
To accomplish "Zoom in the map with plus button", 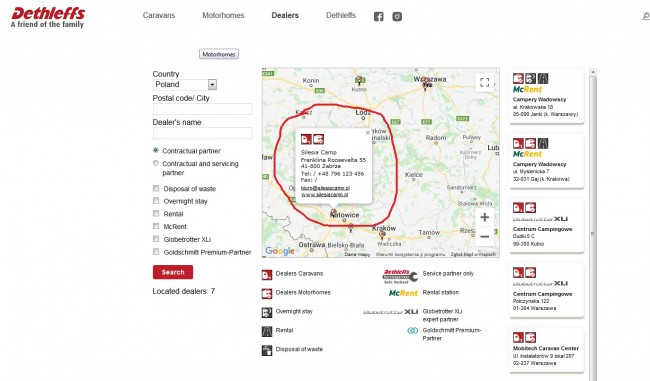I will [x=484, y=217].
